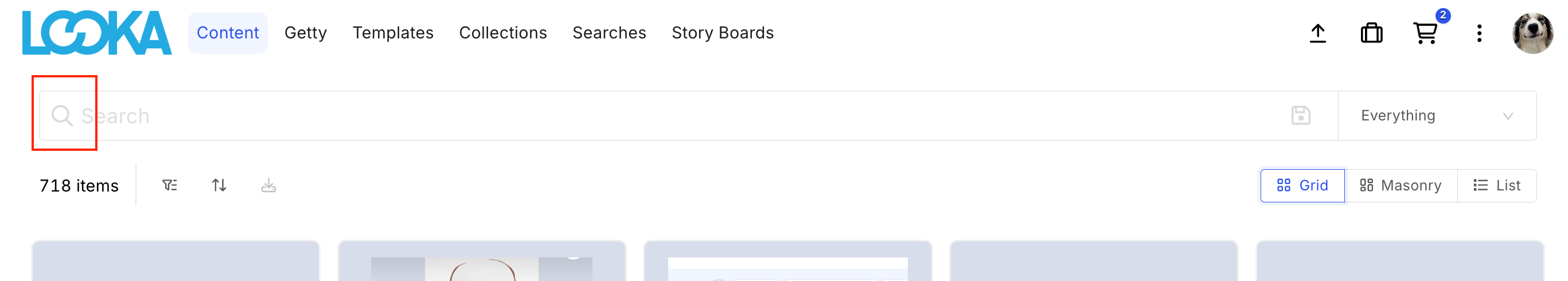Switch to Masonry view

(x=1401, y=185)
